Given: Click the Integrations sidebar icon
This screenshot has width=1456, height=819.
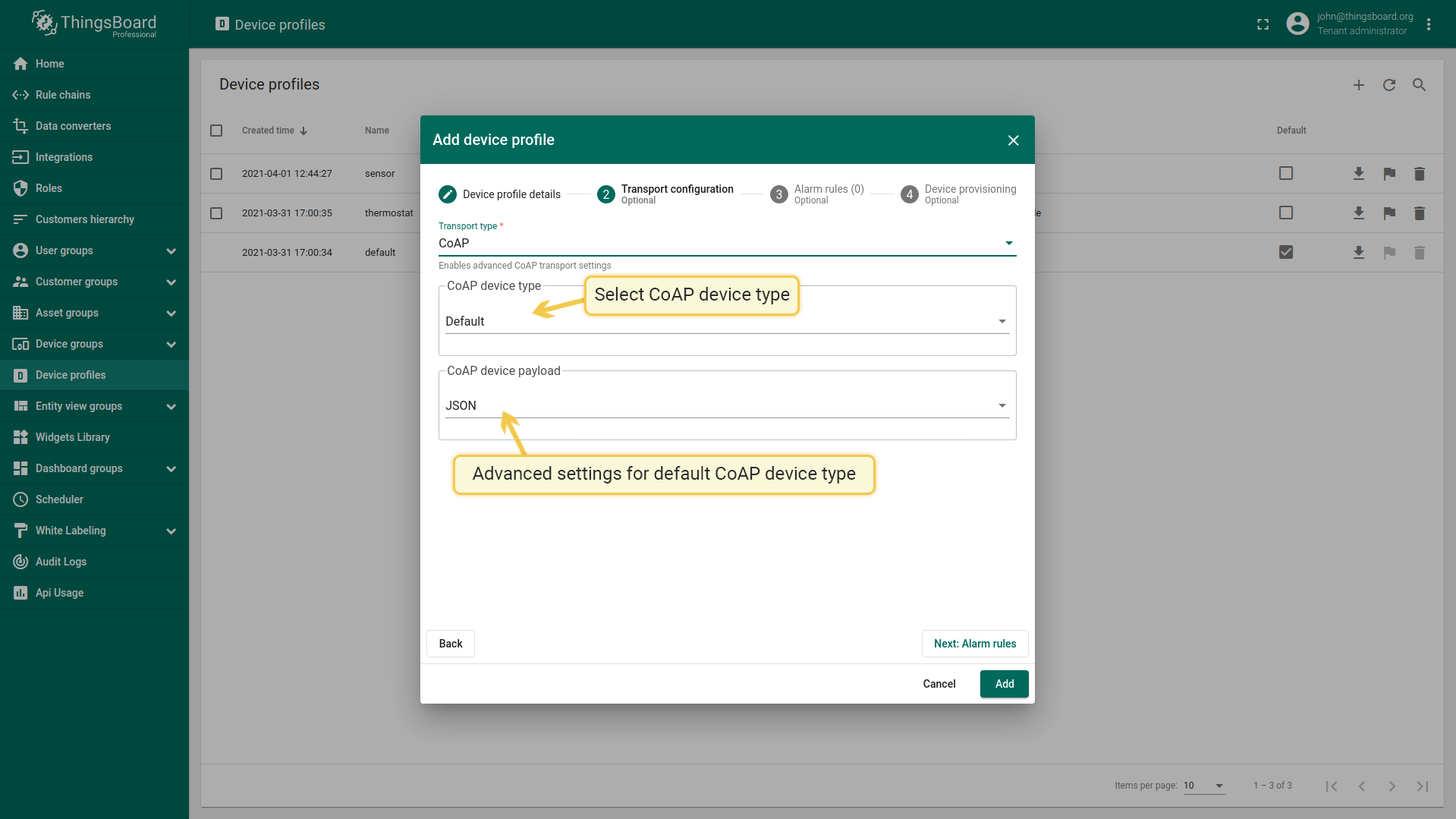Looking at the screenshot, I should pos(20,157).
